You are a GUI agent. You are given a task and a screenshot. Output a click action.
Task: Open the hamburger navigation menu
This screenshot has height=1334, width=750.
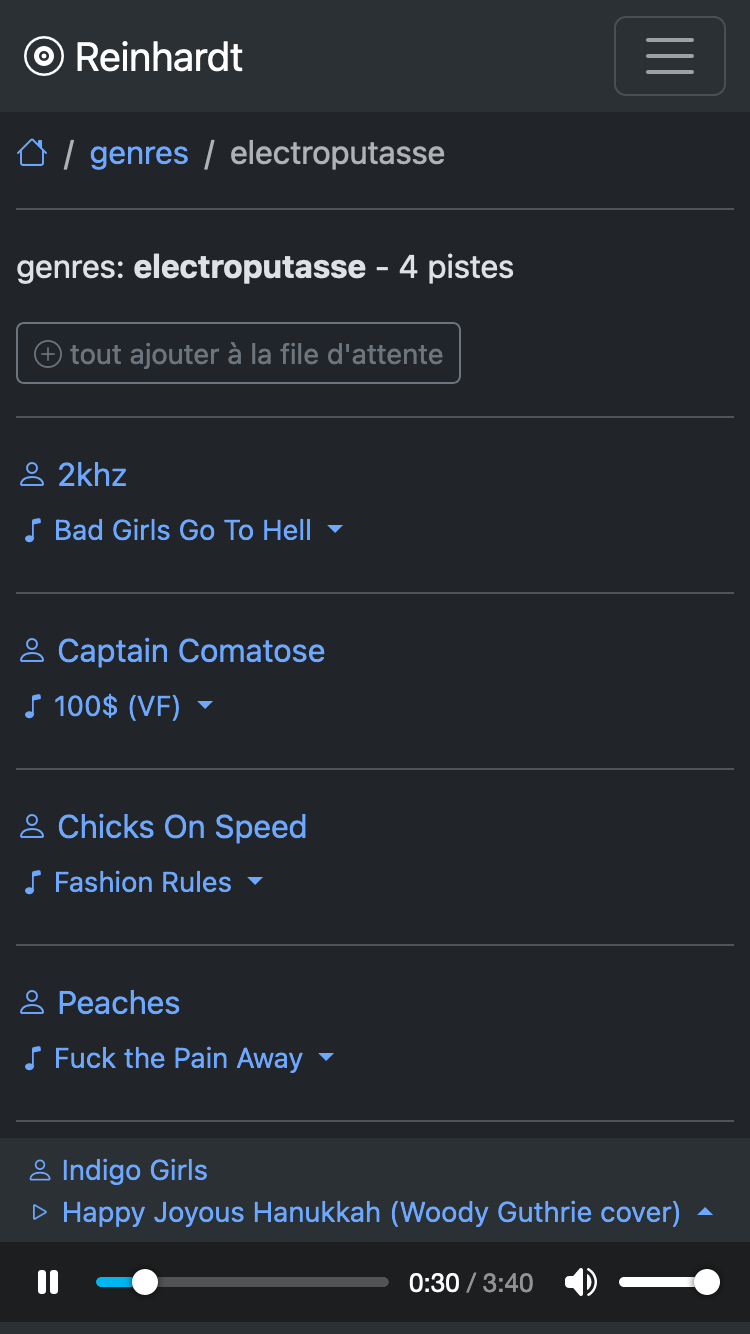(669, 56)
